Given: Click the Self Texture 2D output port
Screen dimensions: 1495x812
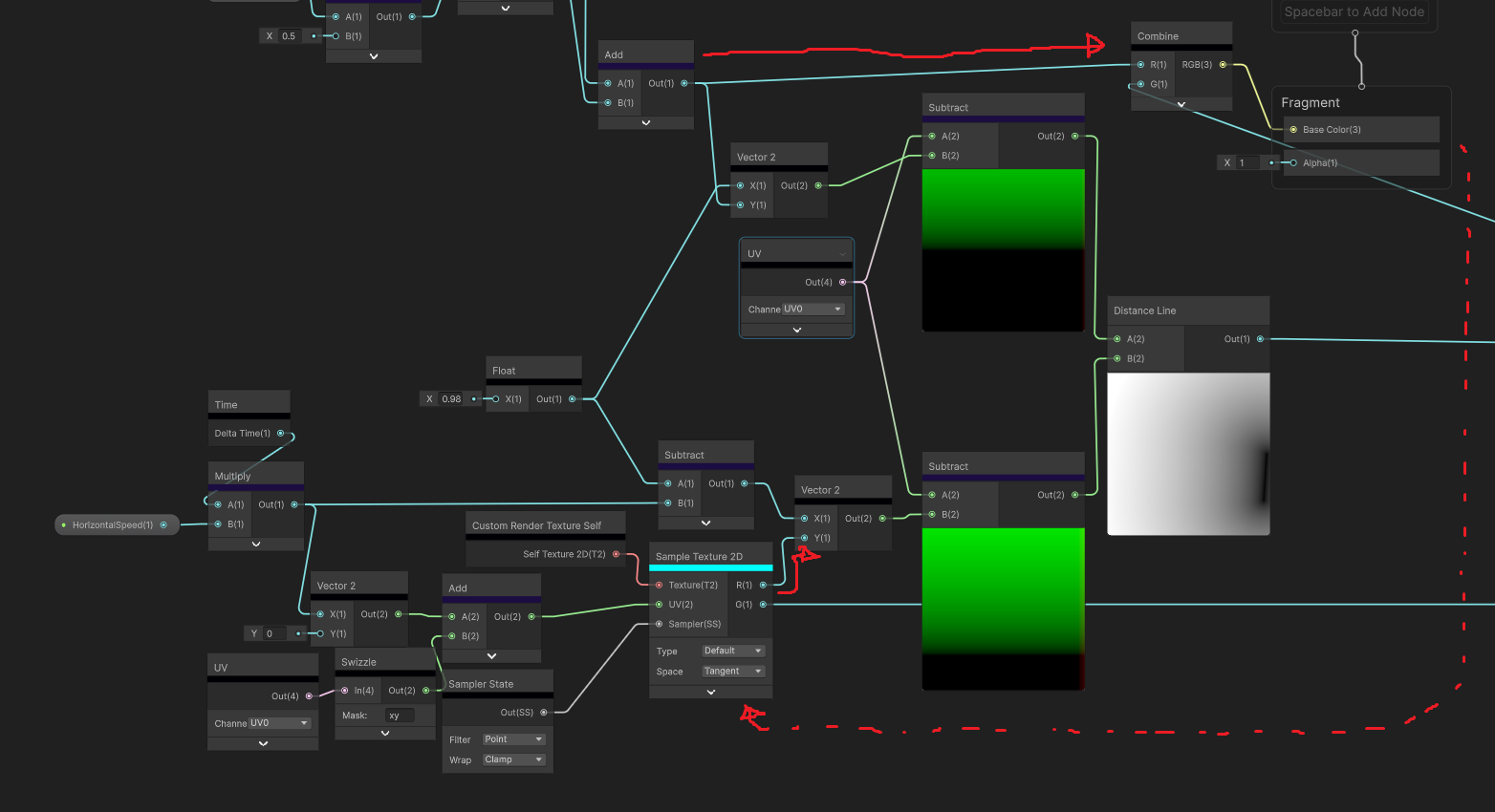Looking at the screenshot, I should (x=616, y=554).
